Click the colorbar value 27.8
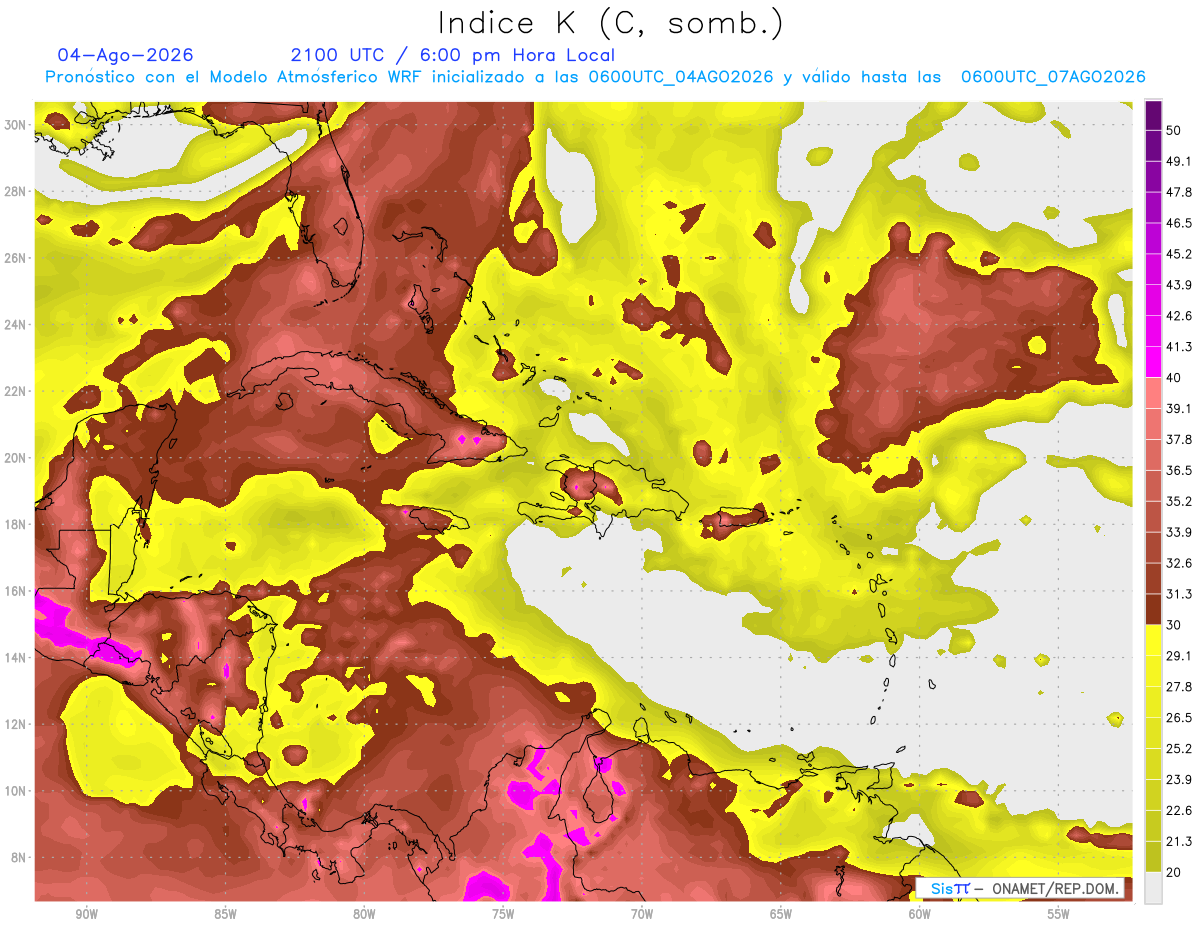Viewport: 1200px width, 927px height. click(1178, 687)
